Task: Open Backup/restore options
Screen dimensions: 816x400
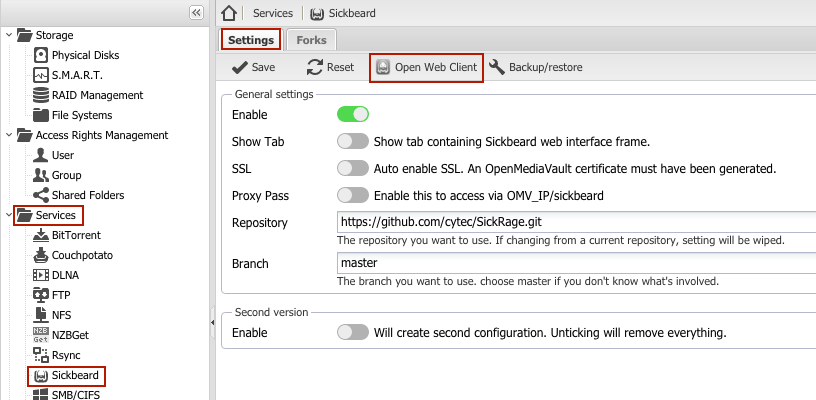Action: tap(536, 68)
